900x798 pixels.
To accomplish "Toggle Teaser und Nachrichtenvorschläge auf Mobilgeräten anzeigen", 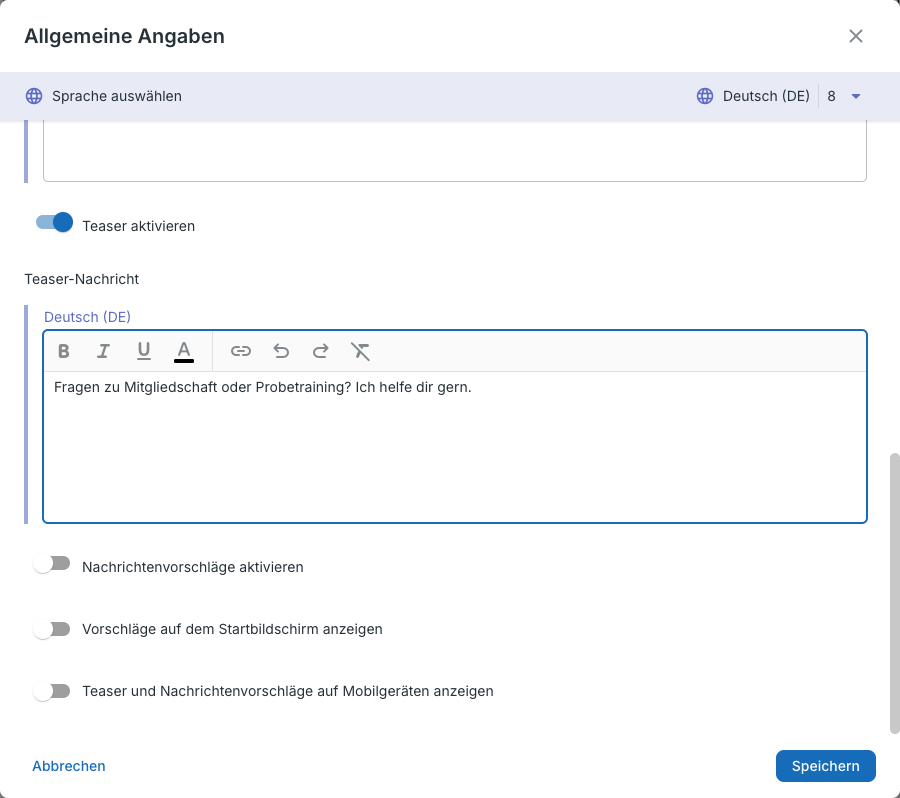I will point(52,691).
